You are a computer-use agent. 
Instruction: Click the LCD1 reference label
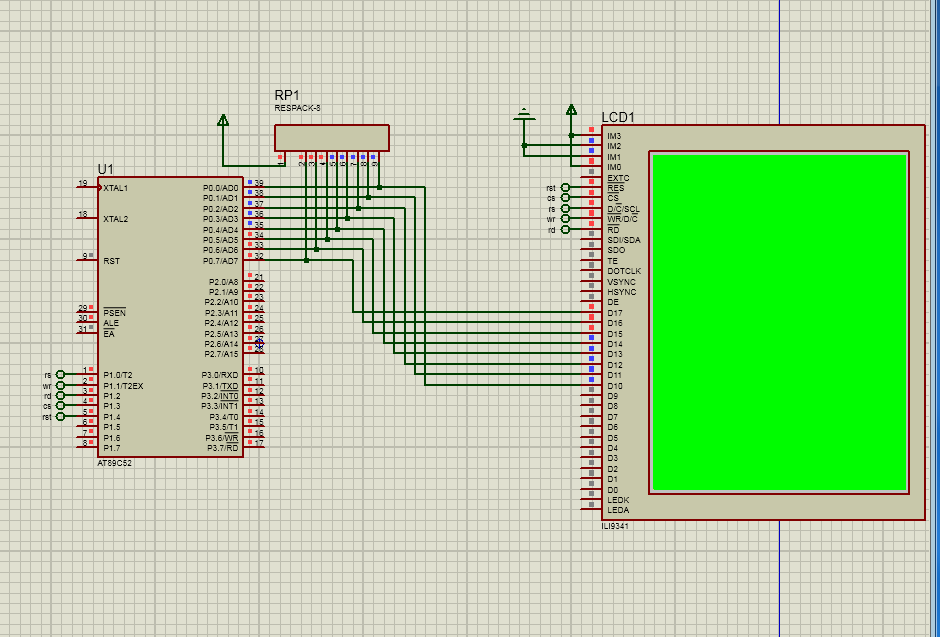point(618,117)
